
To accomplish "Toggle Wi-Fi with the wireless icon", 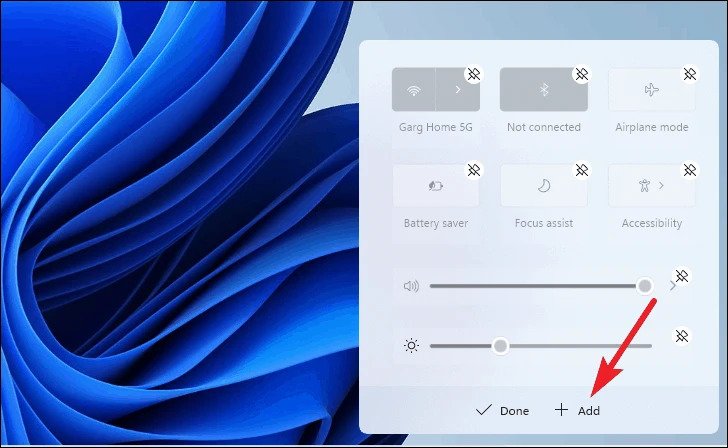I will (x=414, y=90).
